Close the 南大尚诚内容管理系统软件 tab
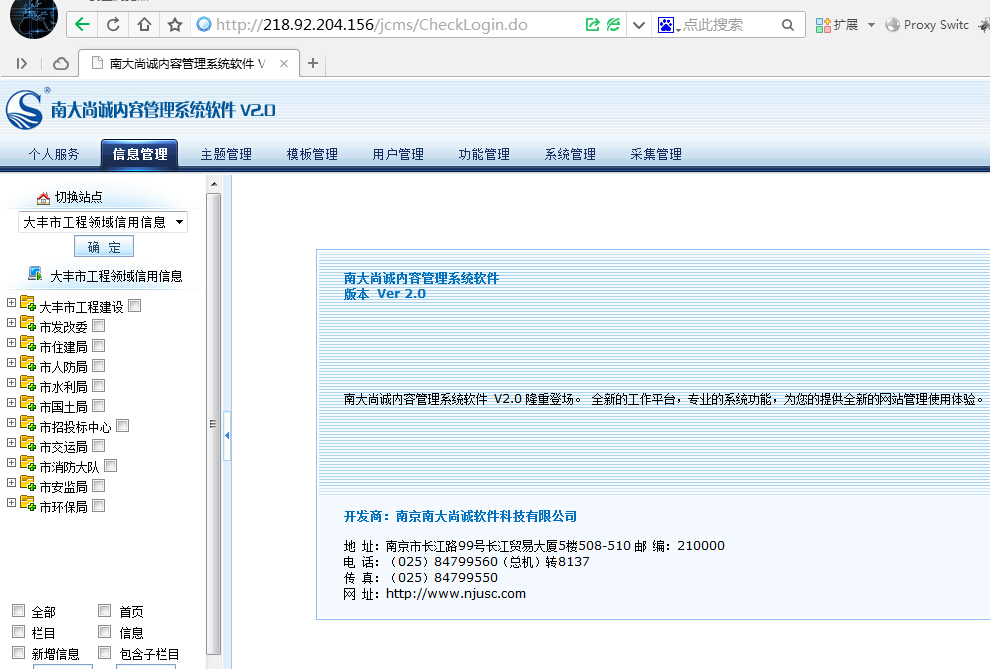990x669 pixels. pyautogui.click(x=284, y=64)
